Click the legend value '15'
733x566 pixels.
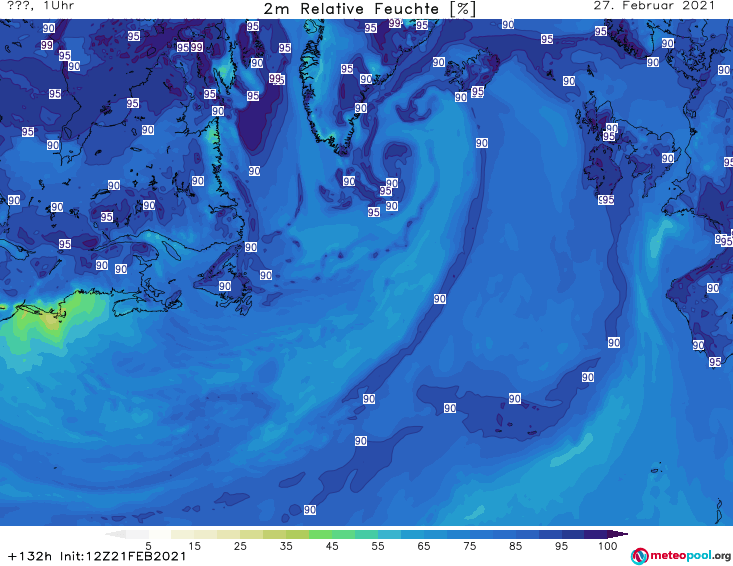[194, 546]
